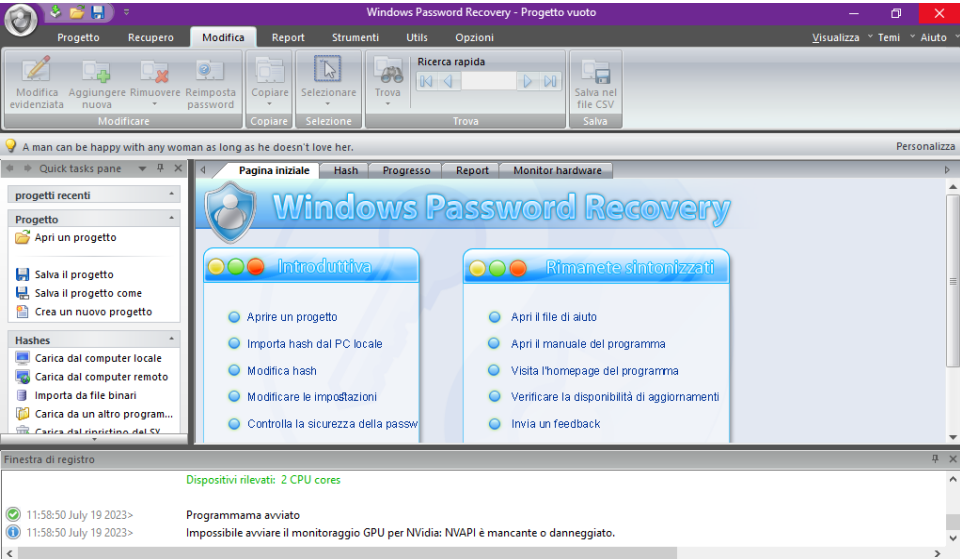Click the green download arrow quick-access icon
960x559 pixels.
pyautogui.click(x=56, y=12)
